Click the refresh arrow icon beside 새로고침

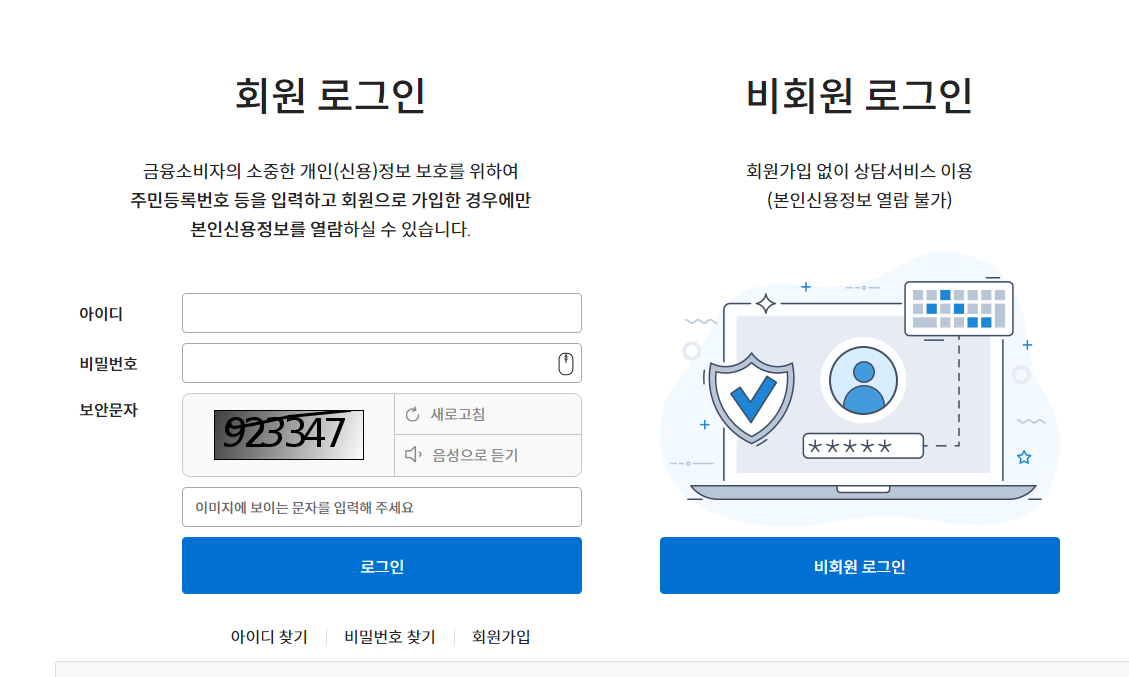pos(413,414)
